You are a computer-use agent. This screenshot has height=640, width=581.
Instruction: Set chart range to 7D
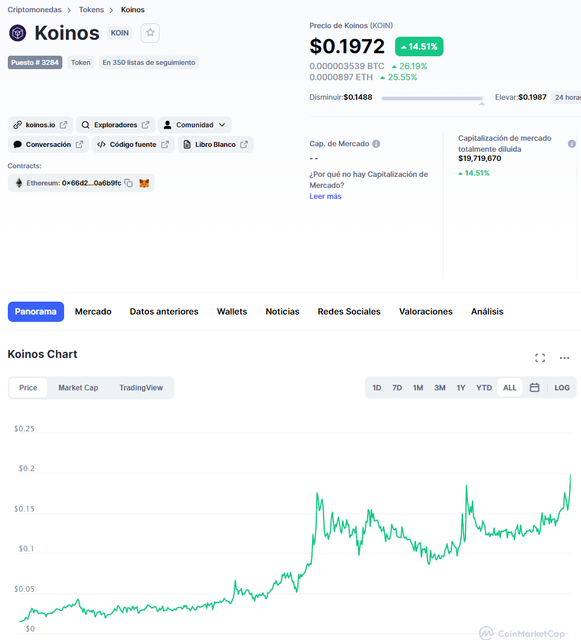pyautogui.click(x=397, y=388)
